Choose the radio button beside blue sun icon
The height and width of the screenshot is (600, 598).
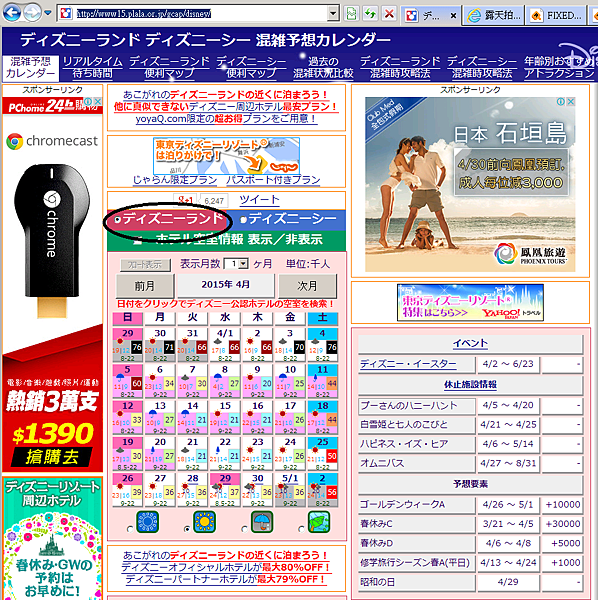[130, 529]
